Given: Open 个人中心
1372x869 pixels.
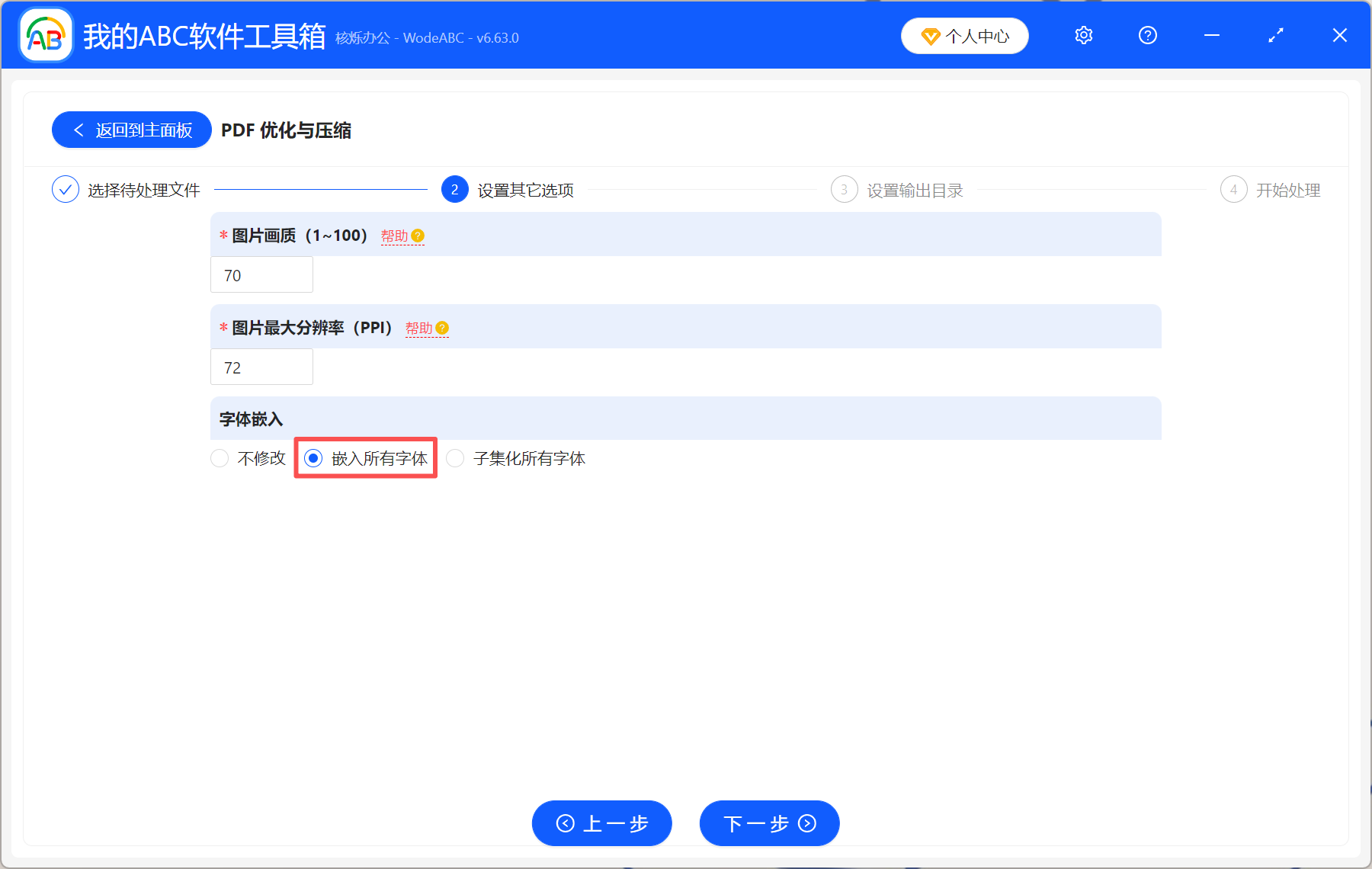Looking at the screenshot, I should (964, 36).
